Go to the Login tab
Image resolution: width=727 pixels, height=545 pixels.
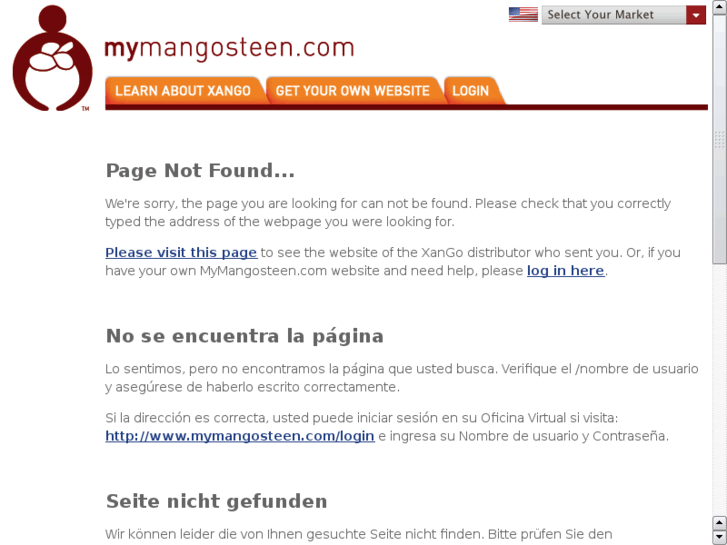[472, 90]
